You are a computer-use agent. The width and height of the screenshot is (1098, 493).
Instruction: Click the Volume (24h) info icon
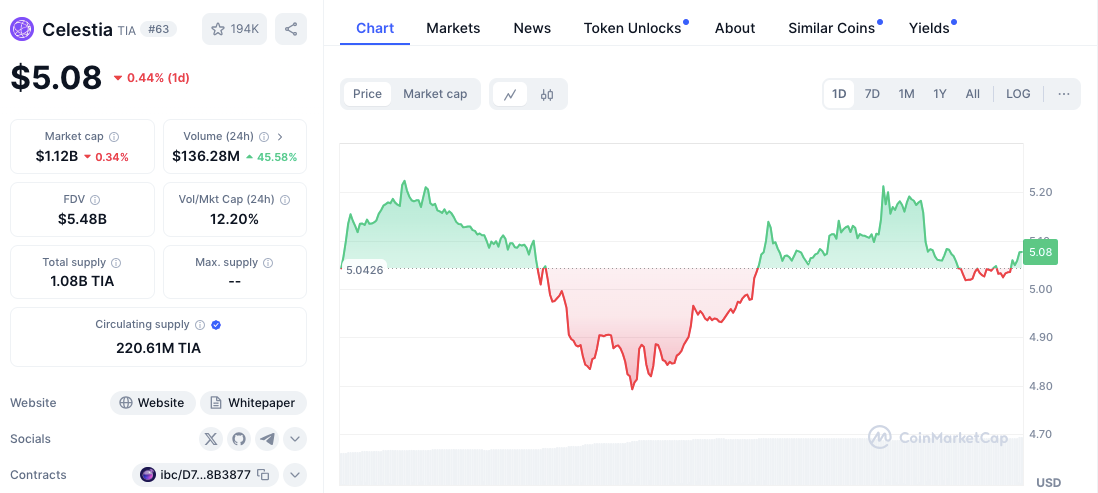[264, 137]
